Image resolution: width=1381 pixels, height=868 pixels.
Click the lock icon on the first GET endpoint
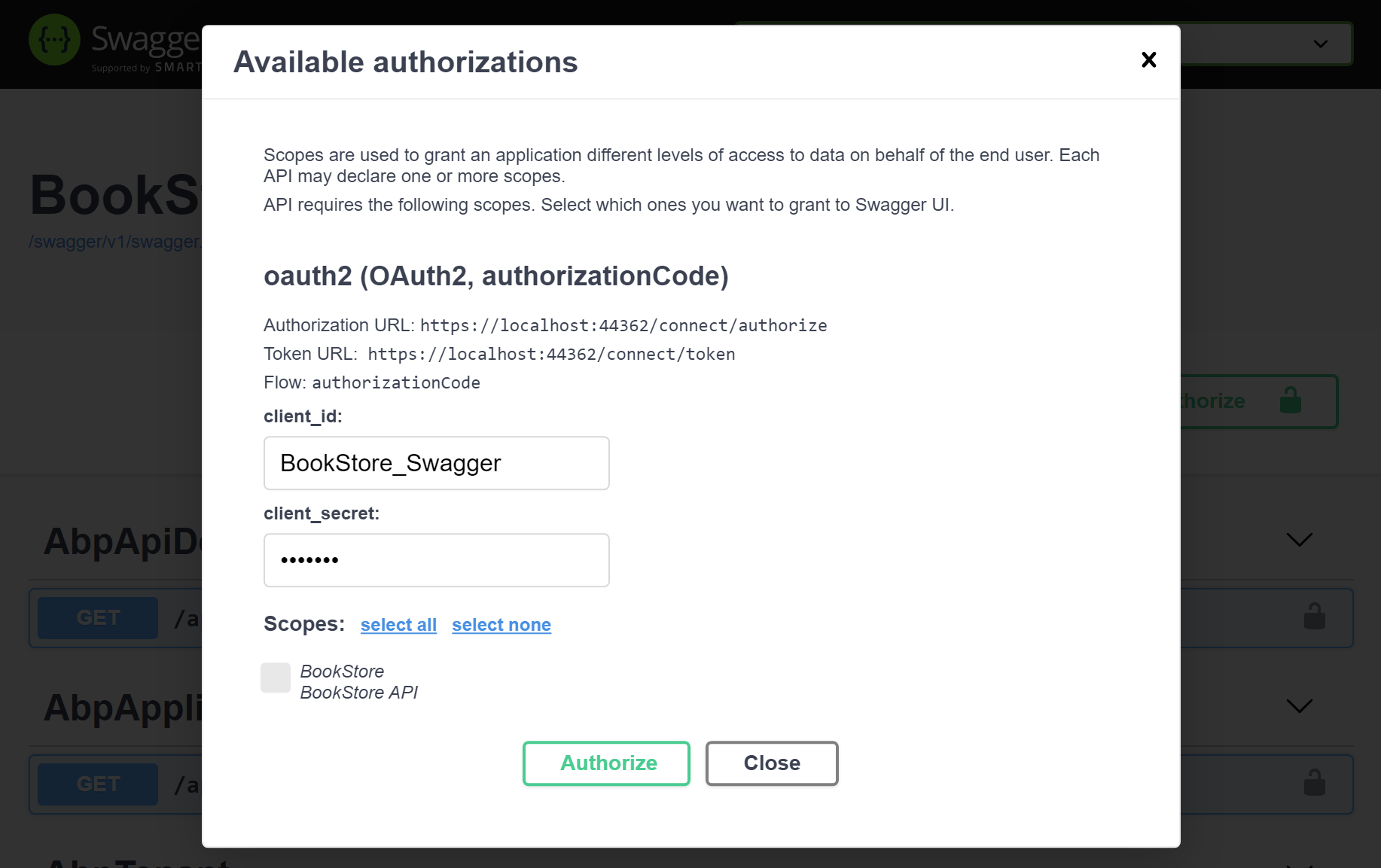point(1314,616)
